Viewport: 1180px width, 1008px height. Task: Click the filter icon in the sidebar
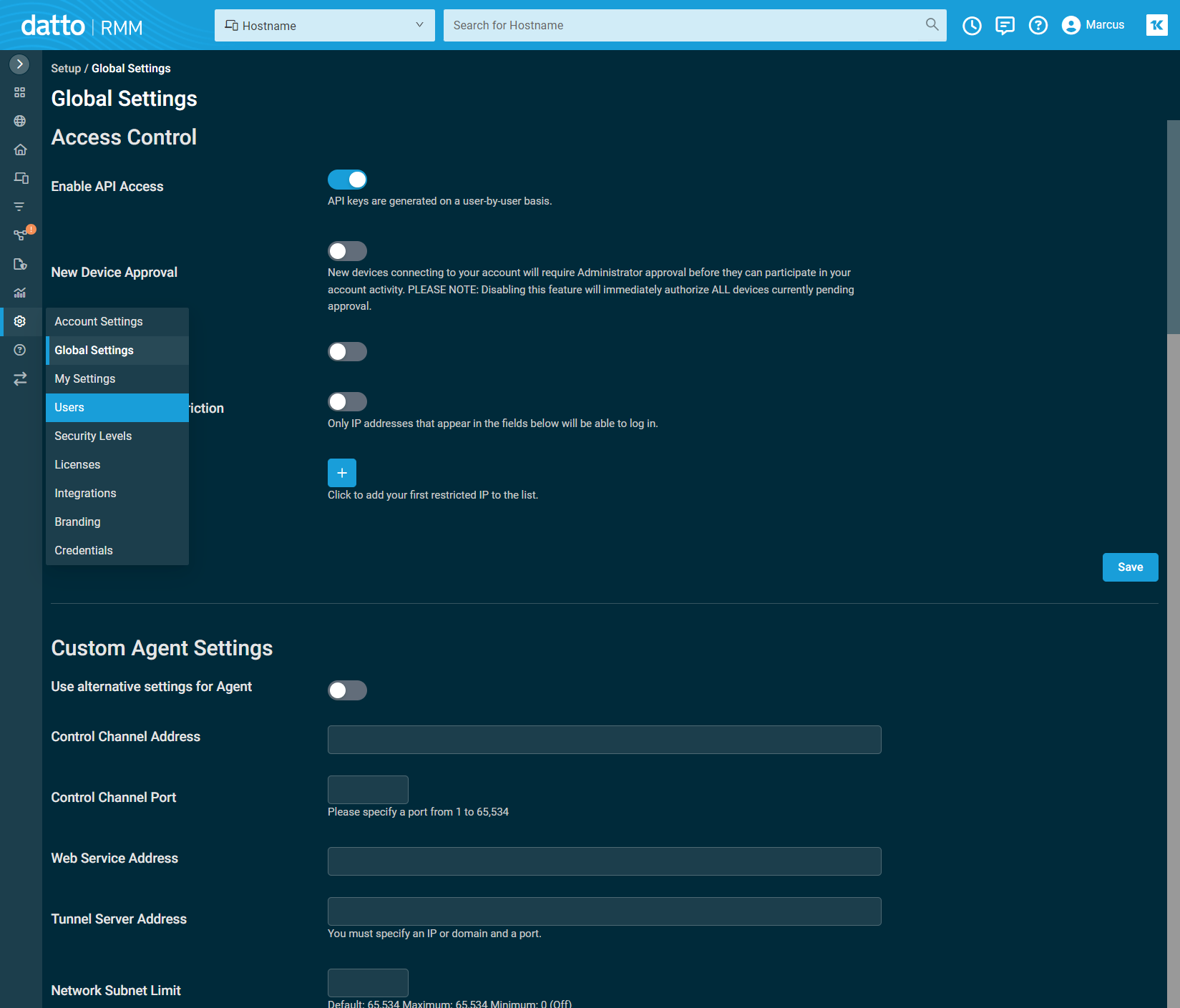(x=20, y=207)
